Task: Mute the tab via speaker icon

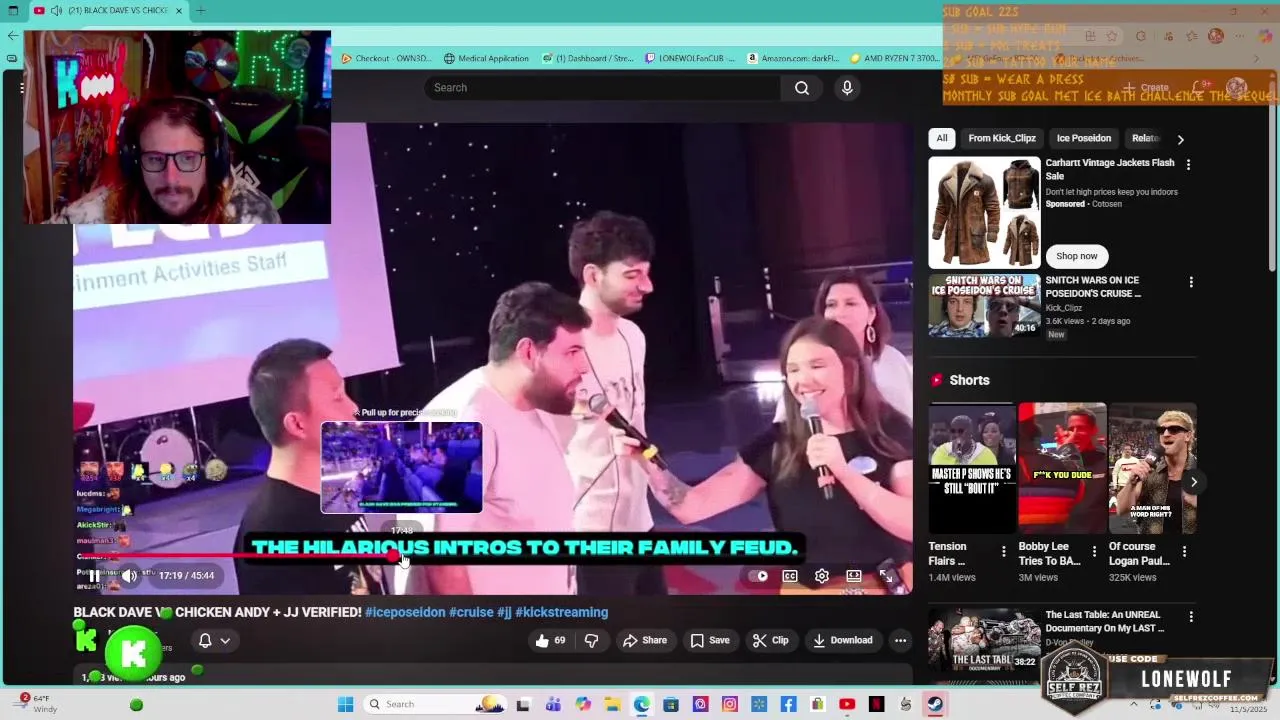Action: [x=56, y=11]
